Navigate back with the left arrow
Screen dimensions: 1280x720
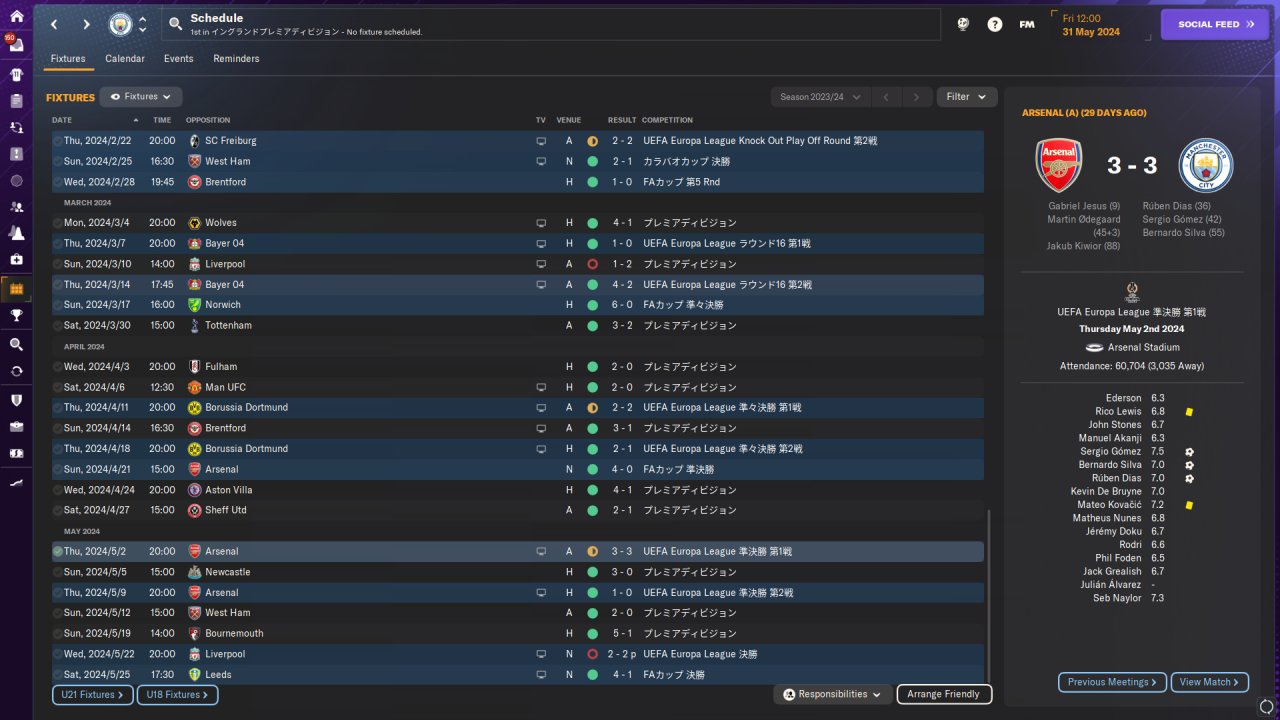[x=54, y=24]
